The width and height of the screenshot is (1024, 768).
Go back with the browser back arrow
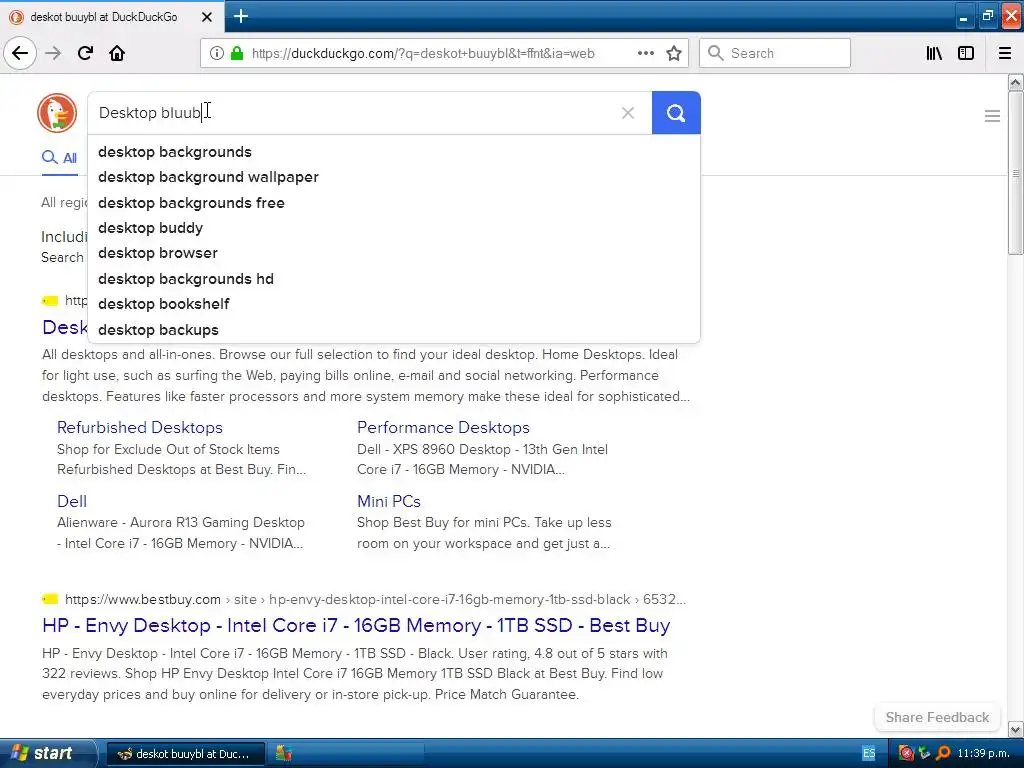(20, 53)
